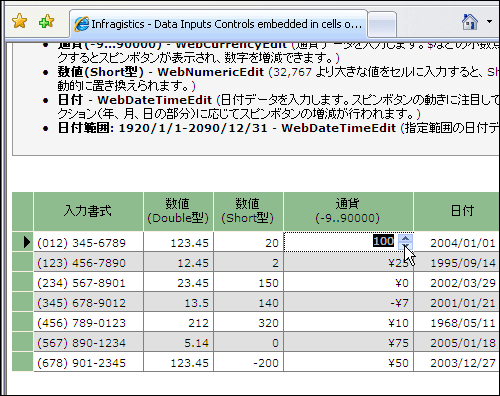Click the currency edit field showing 100
Viewport: 500px width, 396px height.
point(341,242)
